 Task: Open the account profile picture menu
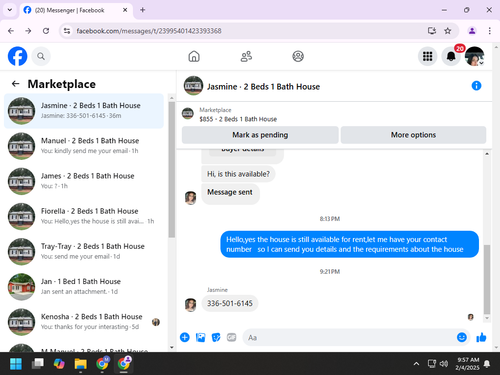(474, 56)
